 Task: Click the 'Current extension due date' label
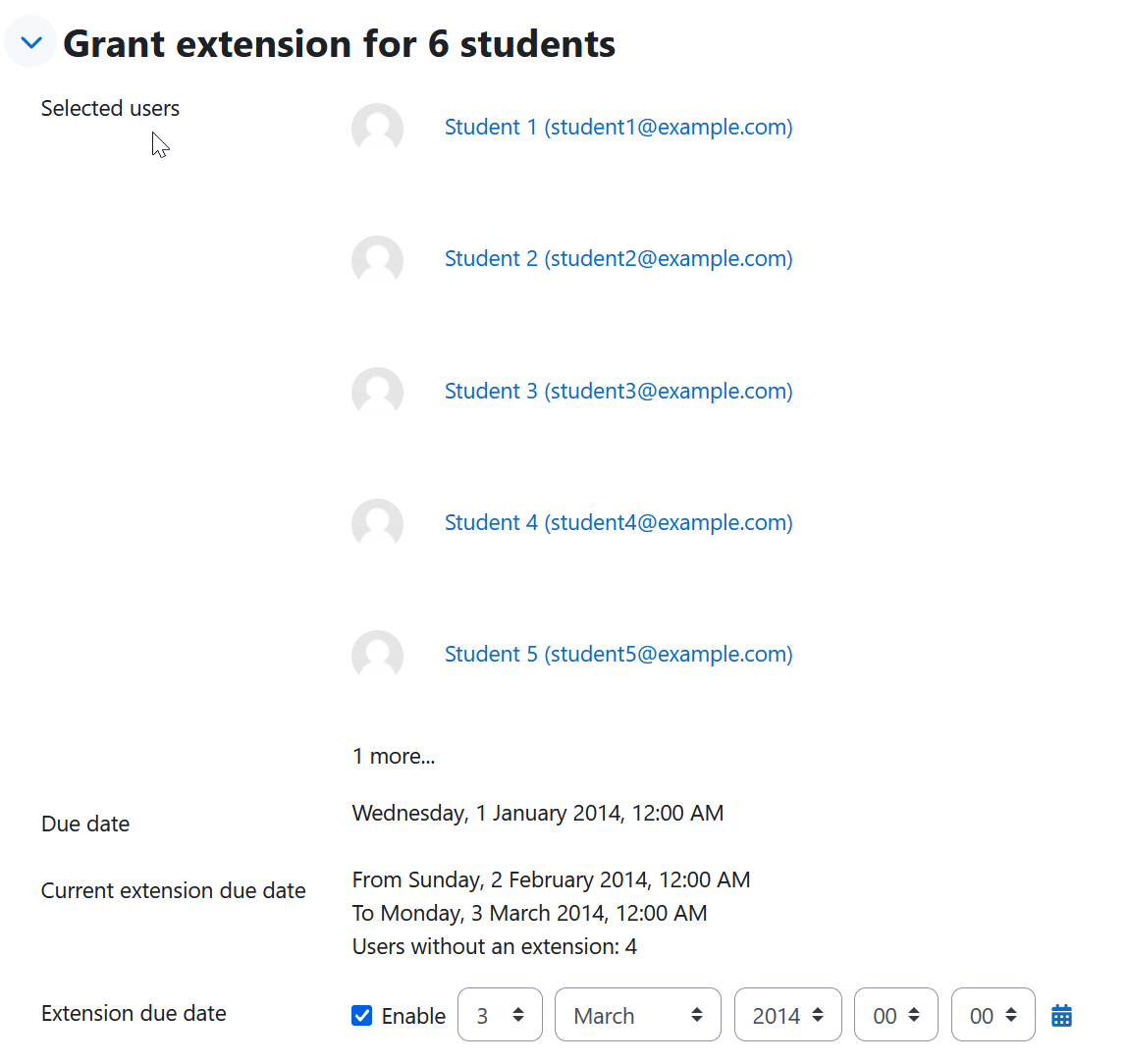tap(174, 890)
